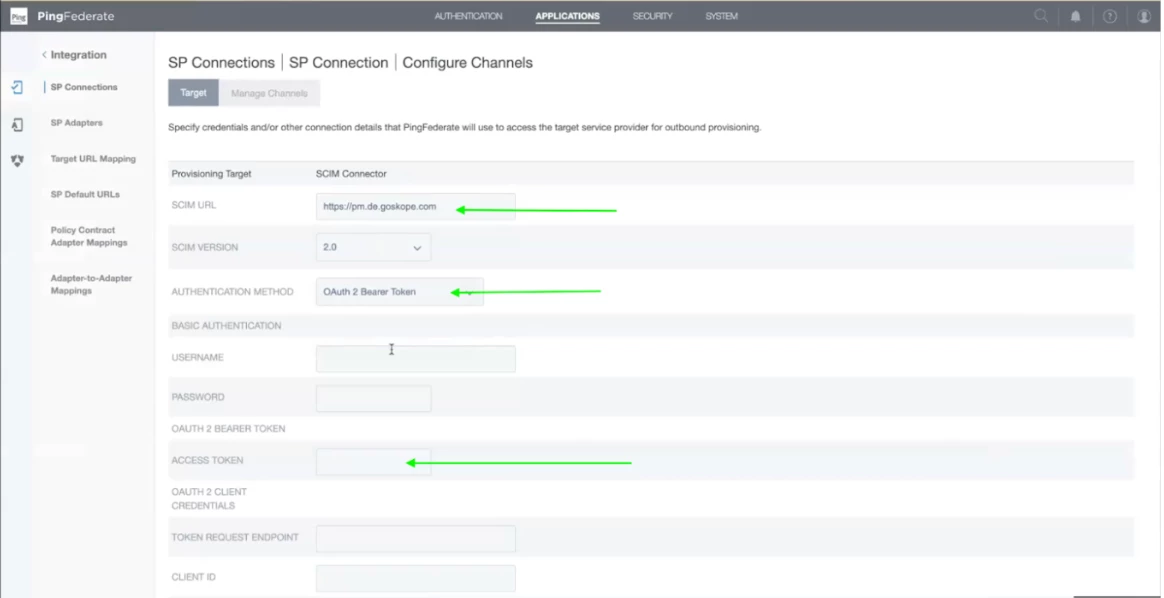Click into the USERNAME field
The image size is (1164, 598).
tap(416, 358)
